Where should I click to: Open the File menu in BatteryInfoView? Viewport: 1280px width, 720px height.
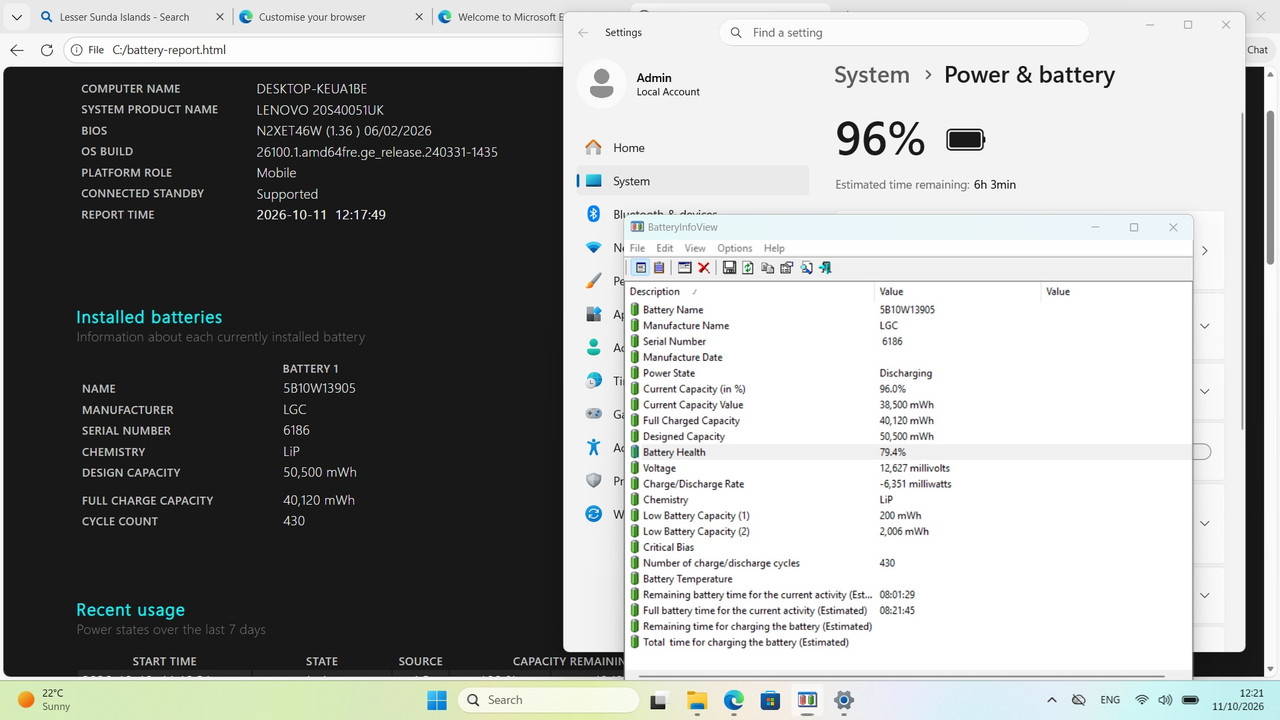pos(637,248)
